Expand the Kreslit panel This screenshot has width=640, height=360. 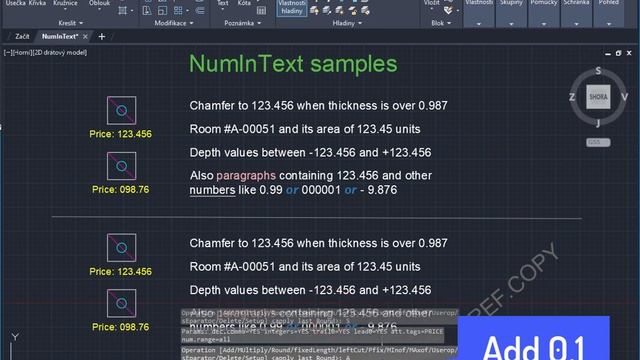(71, 23)
